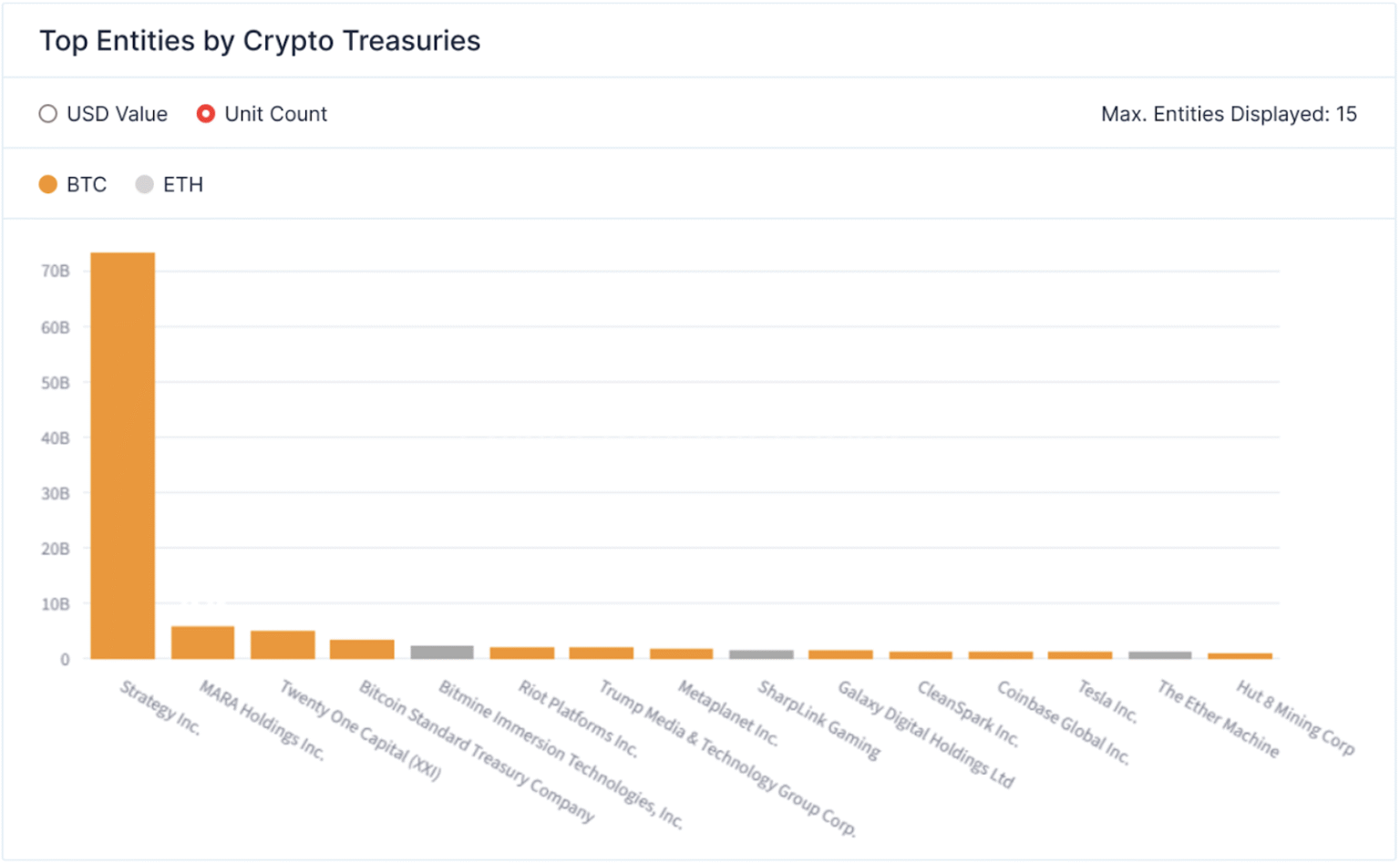Click the Metaplanet Inc. axis label
This screenshot has height=864, width=1400.
(728, 713)
